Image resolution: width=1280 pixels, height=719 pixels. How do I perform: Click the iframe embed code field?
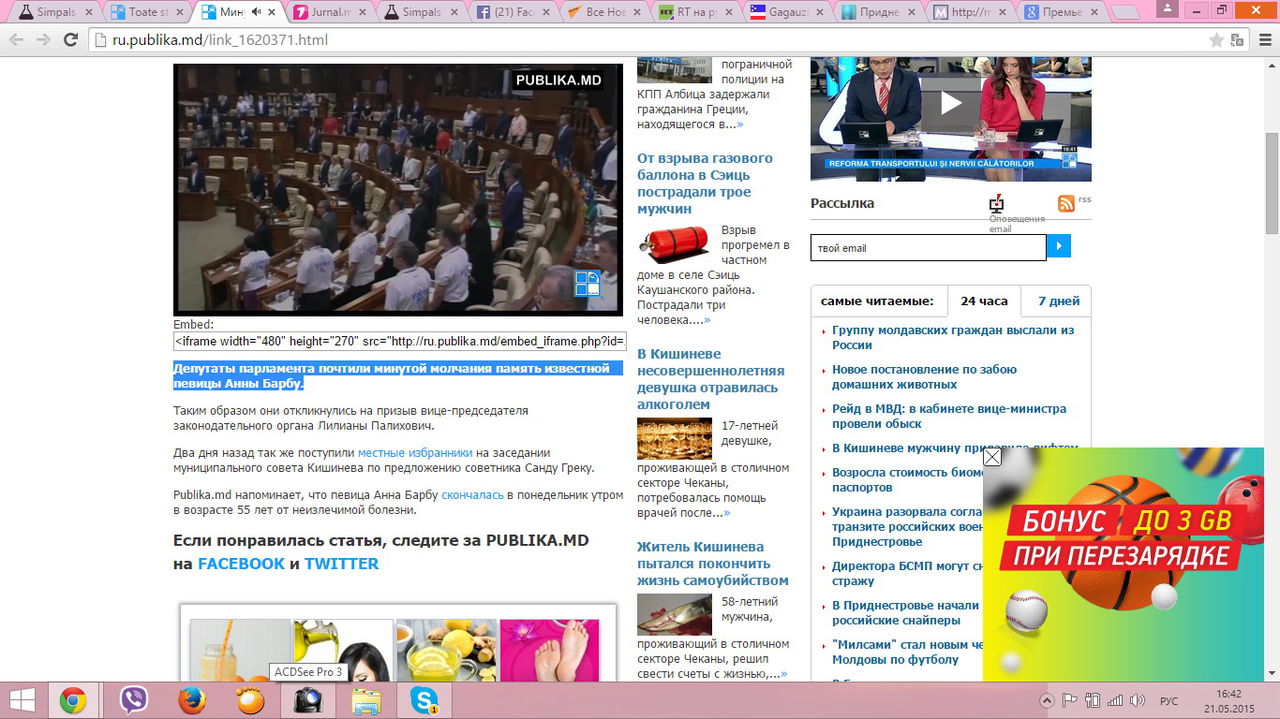[399, 341]
